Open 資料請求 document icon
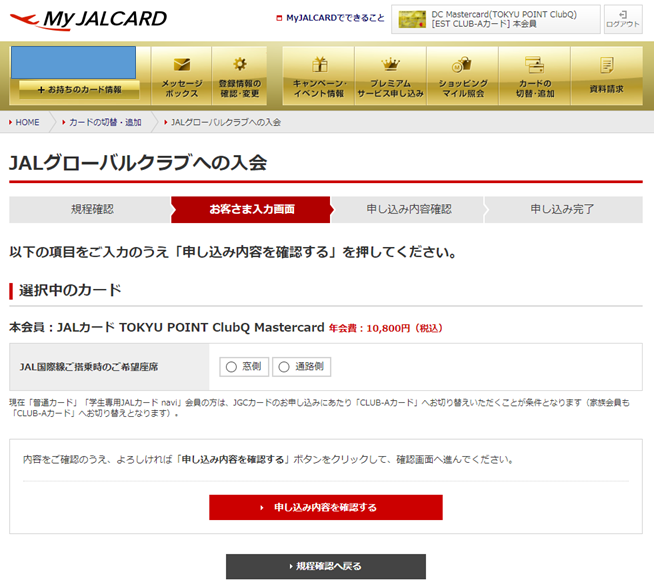The width and height of the screenshot is (654, 582). [606, 65]
